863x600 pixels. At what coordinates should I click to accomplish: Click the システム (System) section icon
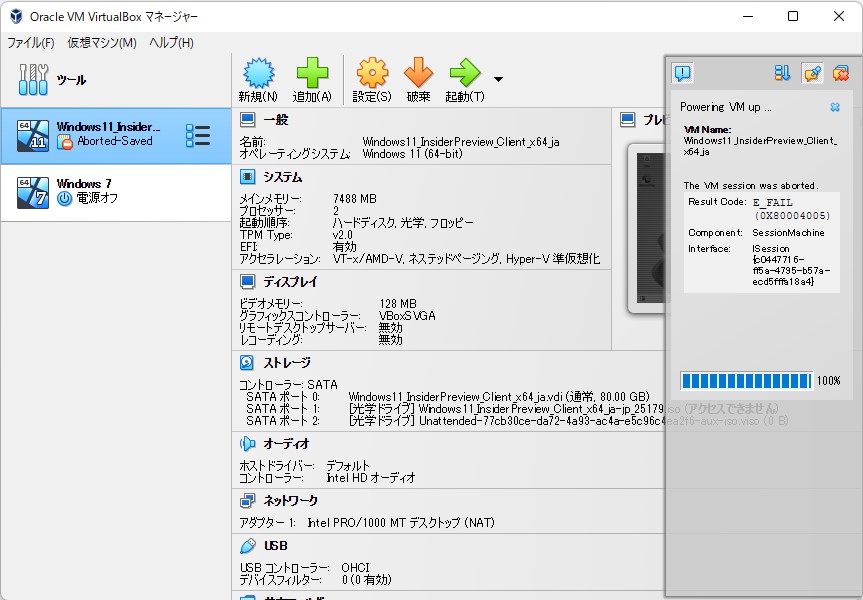pos(248,177)
